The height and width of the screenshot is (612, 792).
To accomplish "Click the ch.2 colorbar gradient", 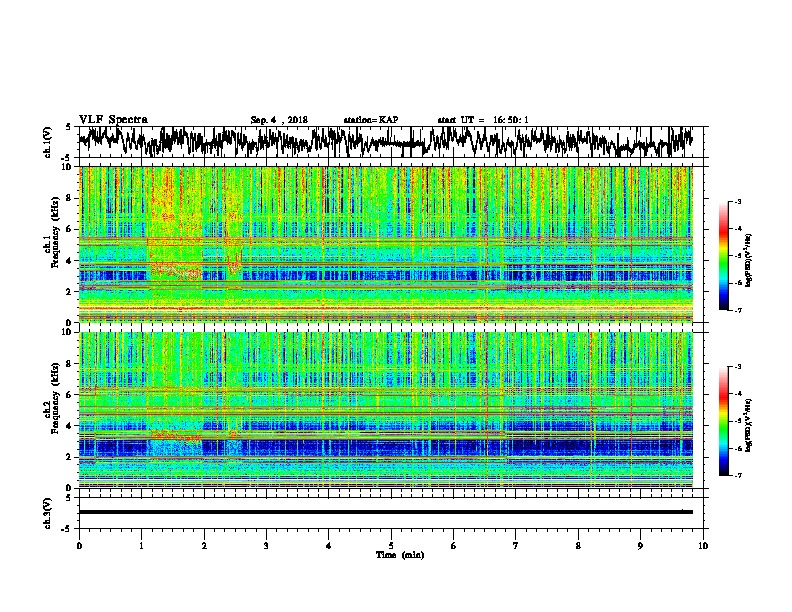I will tap(723, 421).
